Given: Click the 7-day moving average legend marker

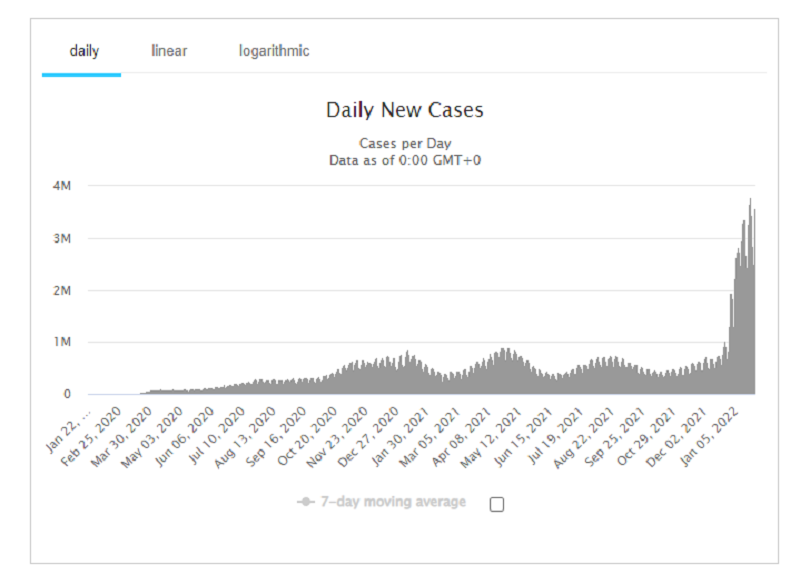Looking at the screenshot, I should pyautogui.click(x=306, y=502).
